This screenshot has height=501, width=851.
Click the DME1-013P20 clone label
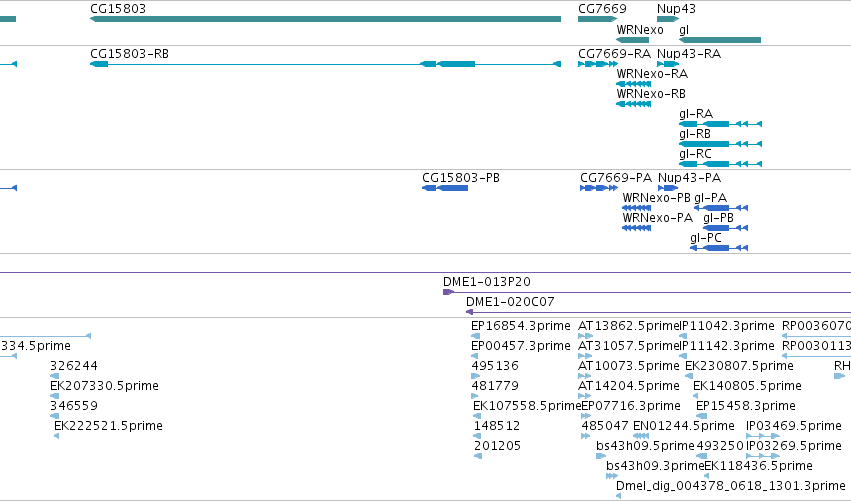486,282
